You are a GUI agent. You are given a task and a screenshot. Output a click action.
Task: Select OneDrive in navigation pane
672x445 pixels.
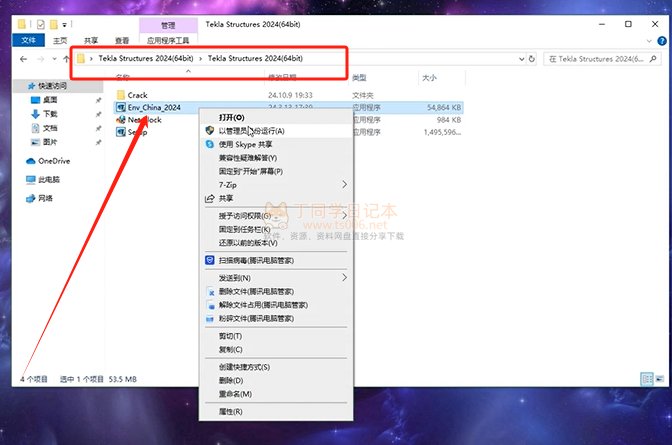coord(54,161)
